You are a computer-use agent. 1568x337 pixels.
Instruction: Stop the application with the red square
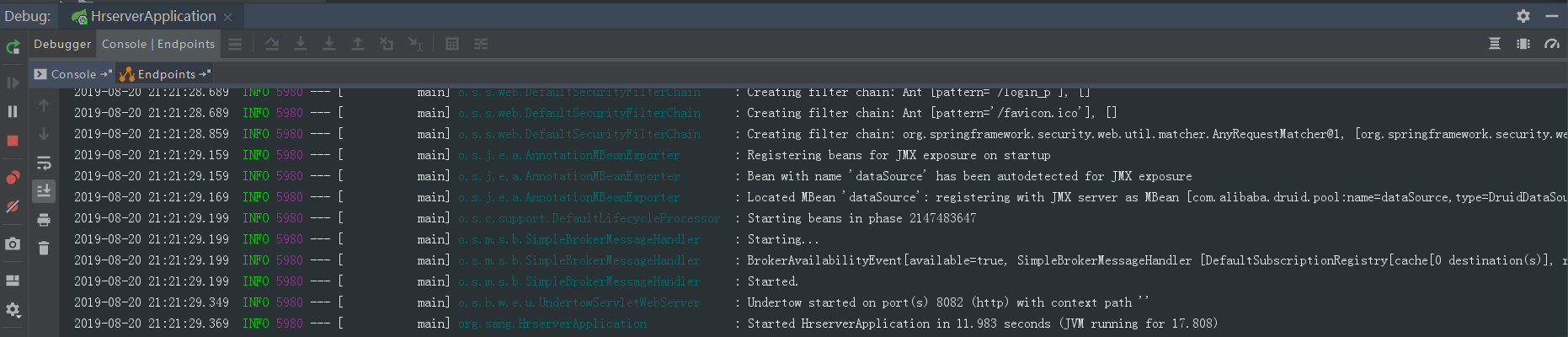(x=13, y=141)
